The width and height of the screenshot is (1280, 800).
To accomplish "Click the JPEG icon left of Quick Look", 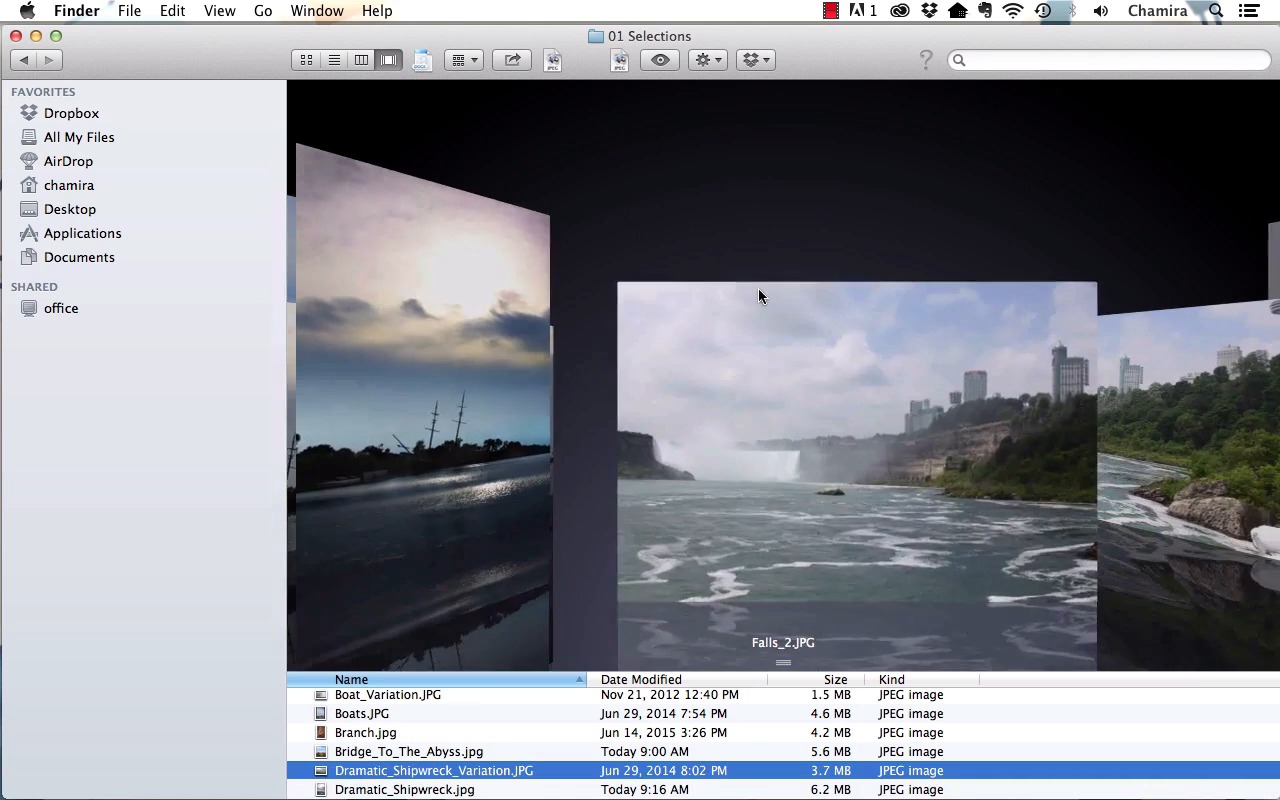I will [620, 61].
